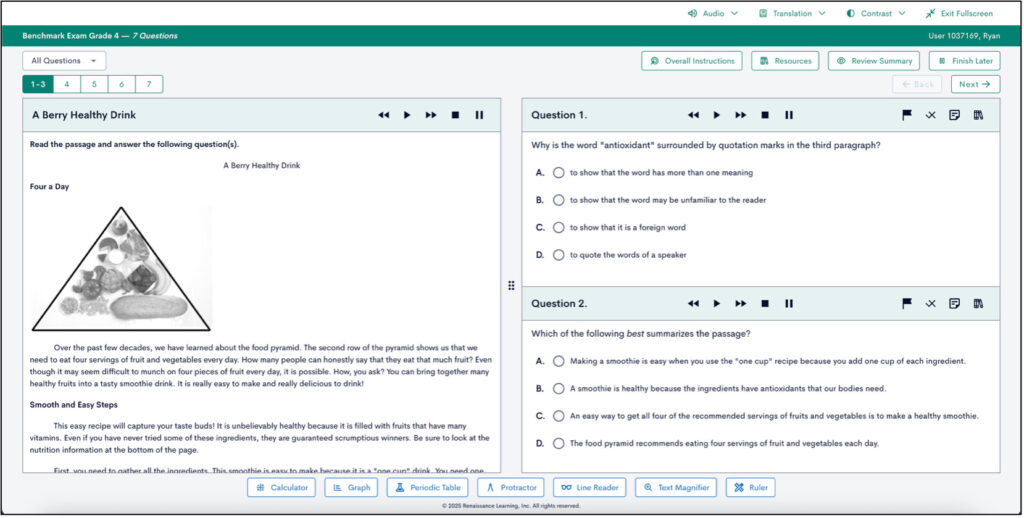Rewind Question 1 audio

pos(693,115)
